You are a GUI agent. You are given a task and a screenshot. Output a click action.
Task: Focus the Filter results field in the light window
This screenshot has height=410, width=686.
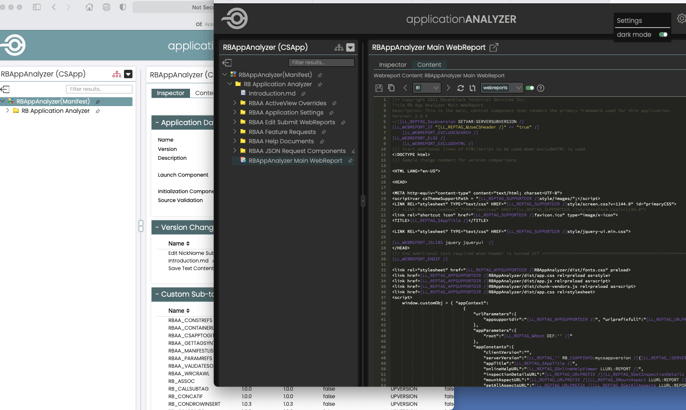click(x=99, y=89)
